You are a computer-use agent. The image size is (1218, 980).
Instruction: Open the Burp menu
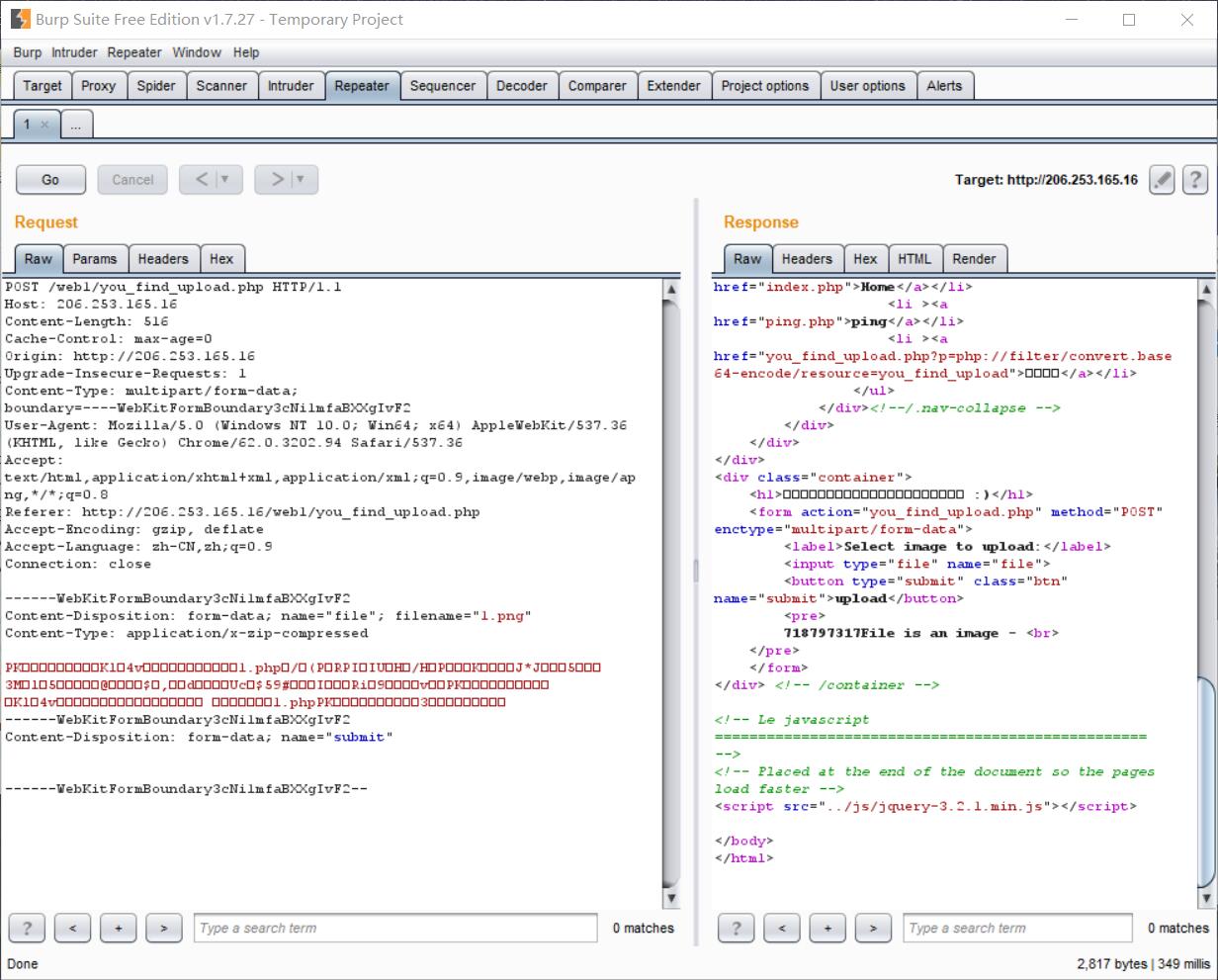pyautogui.click(x=28, y=52)
